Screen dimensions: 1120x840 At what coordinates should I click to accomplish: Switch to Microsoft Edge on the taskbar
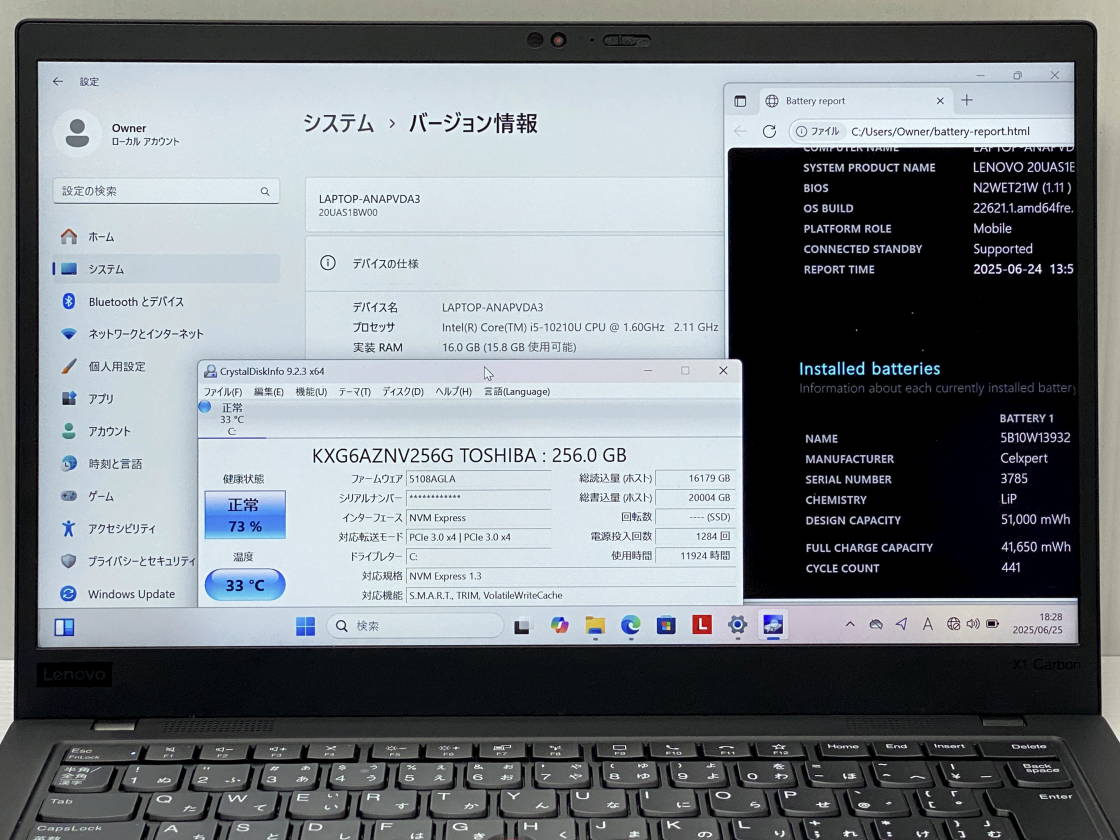click(x=630, y=626)
